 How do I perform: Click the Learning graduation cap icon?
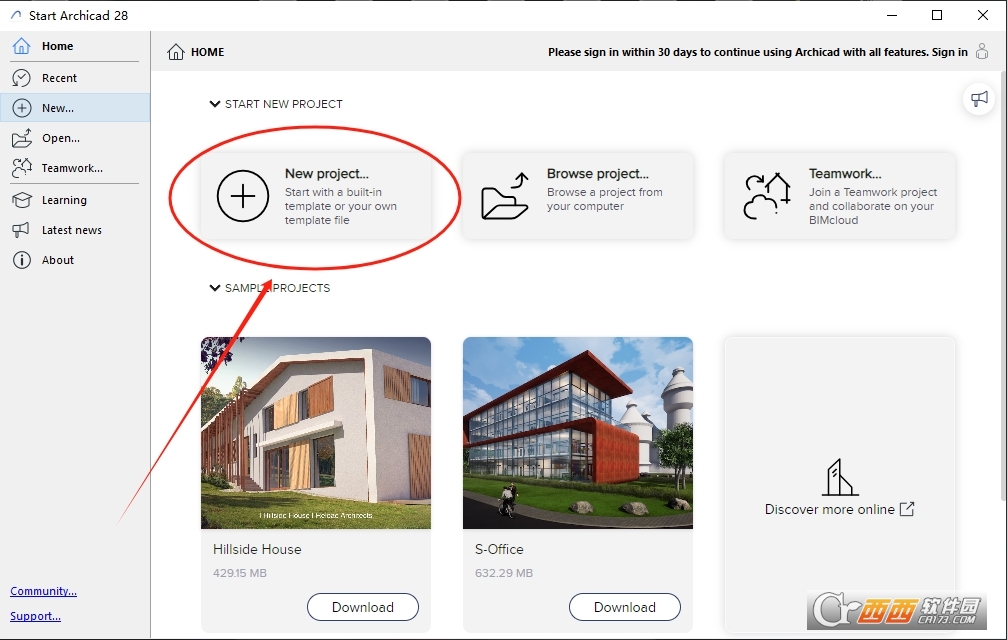(x=22, y=200)
